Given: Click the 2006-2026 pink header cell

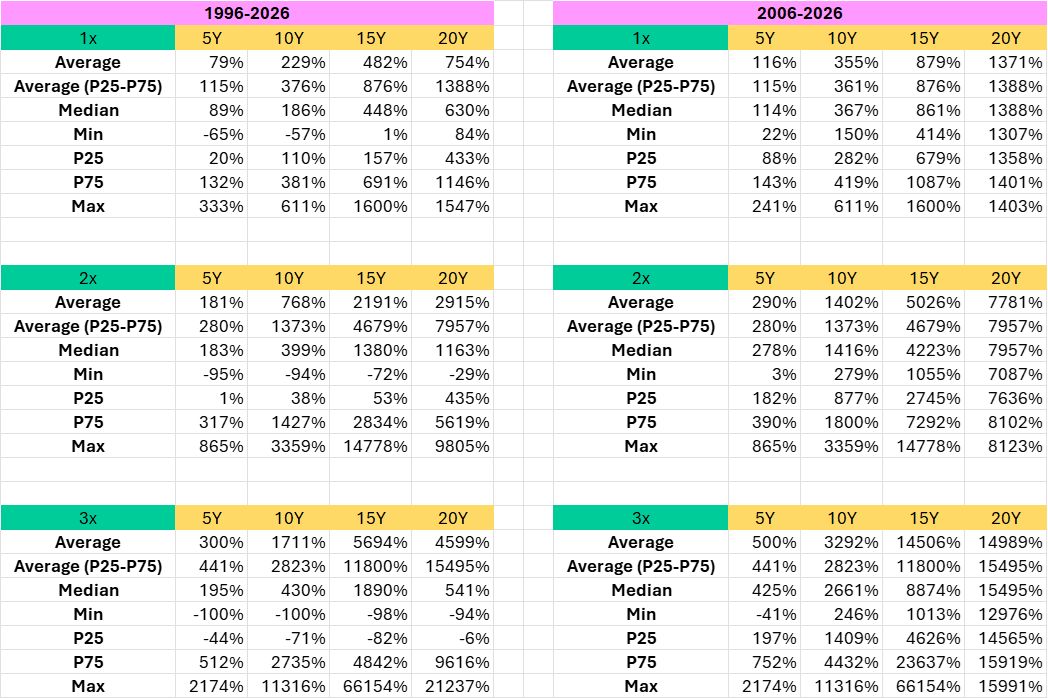Looking at the screenshot, I should tap(800, 13).
